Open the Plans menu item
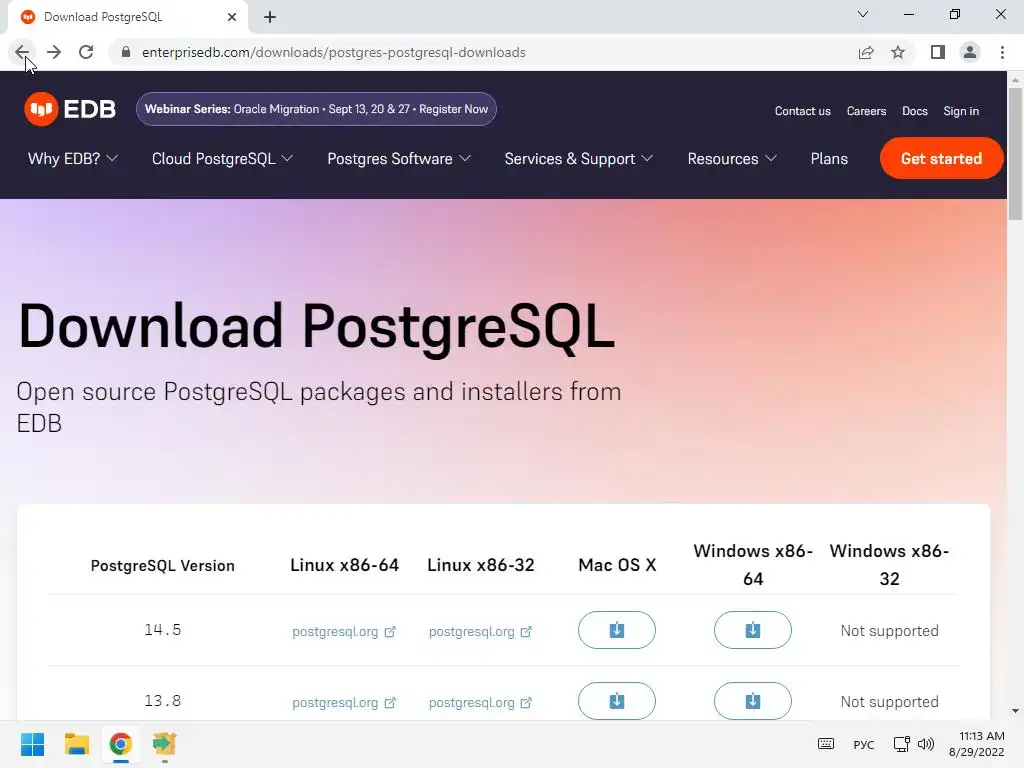This screenshot has height=768, width=1024. click(x=829, y=159)
